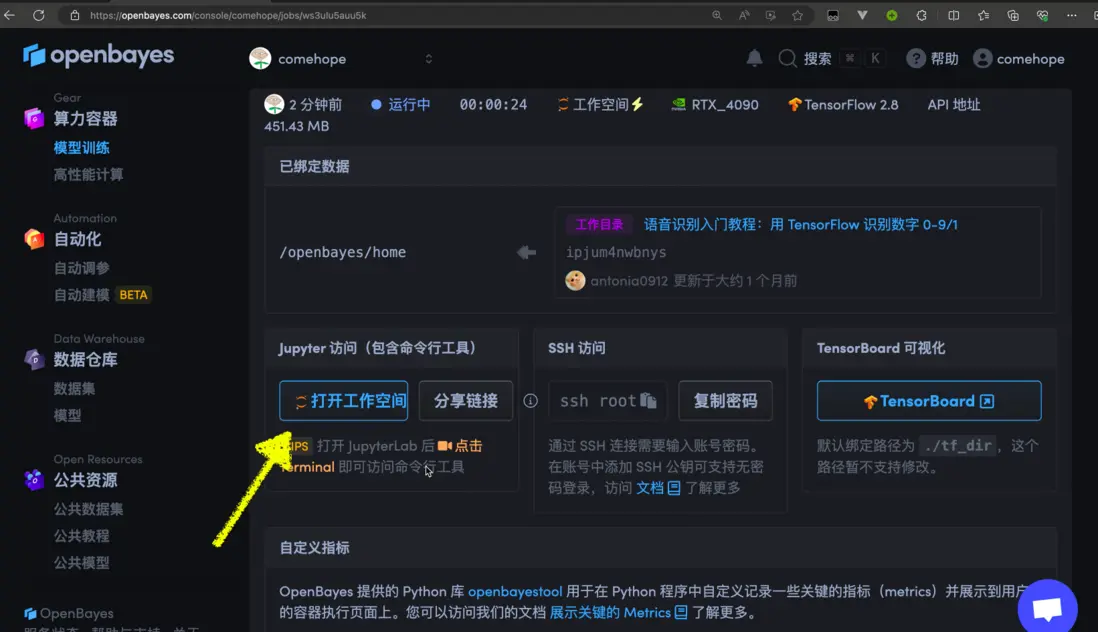1098x632 pixels.
Task: Click the 公共资源 sidebar icon
Action: 34,479
